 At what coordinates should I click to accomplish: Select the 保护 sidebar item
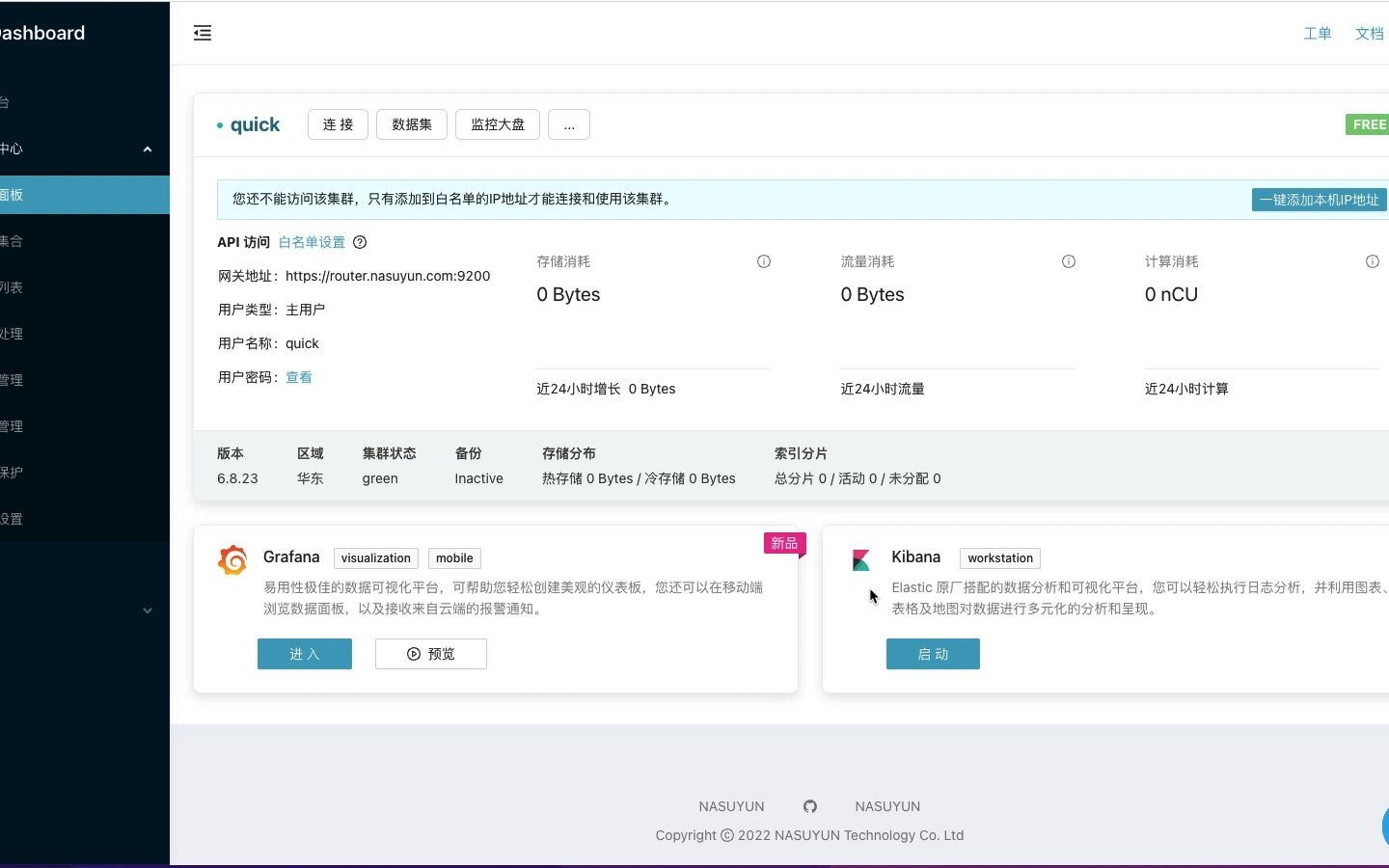click(85, 473)
